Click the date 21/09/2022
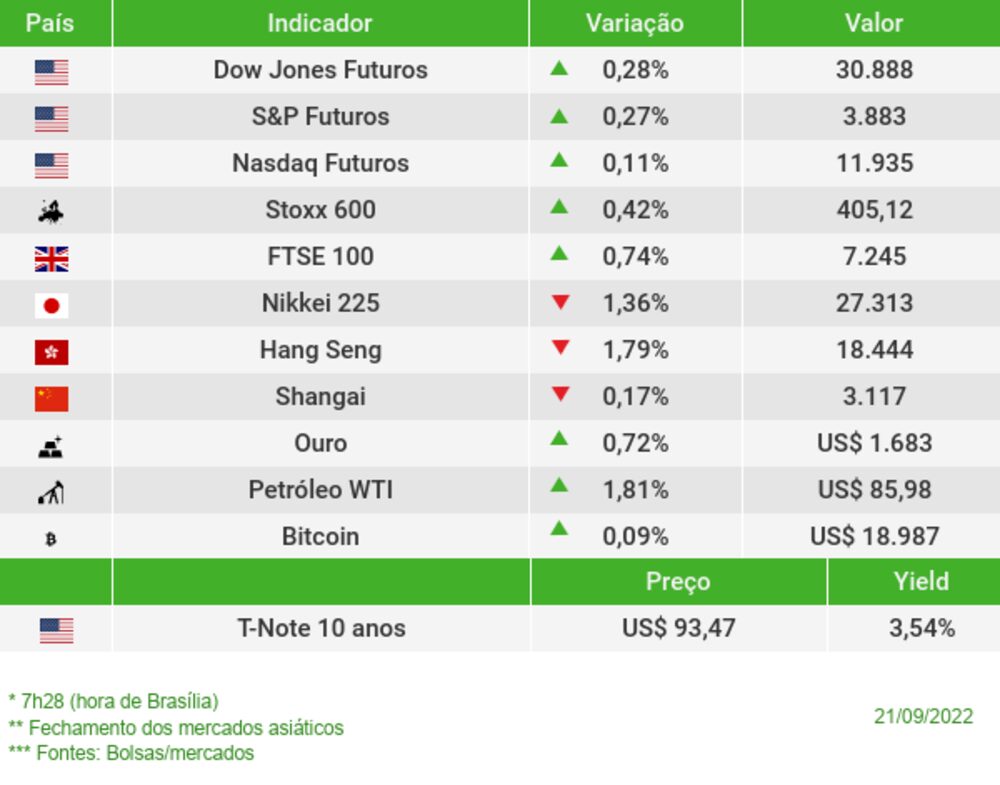The image size is (1000, 785). coord(923,716)
